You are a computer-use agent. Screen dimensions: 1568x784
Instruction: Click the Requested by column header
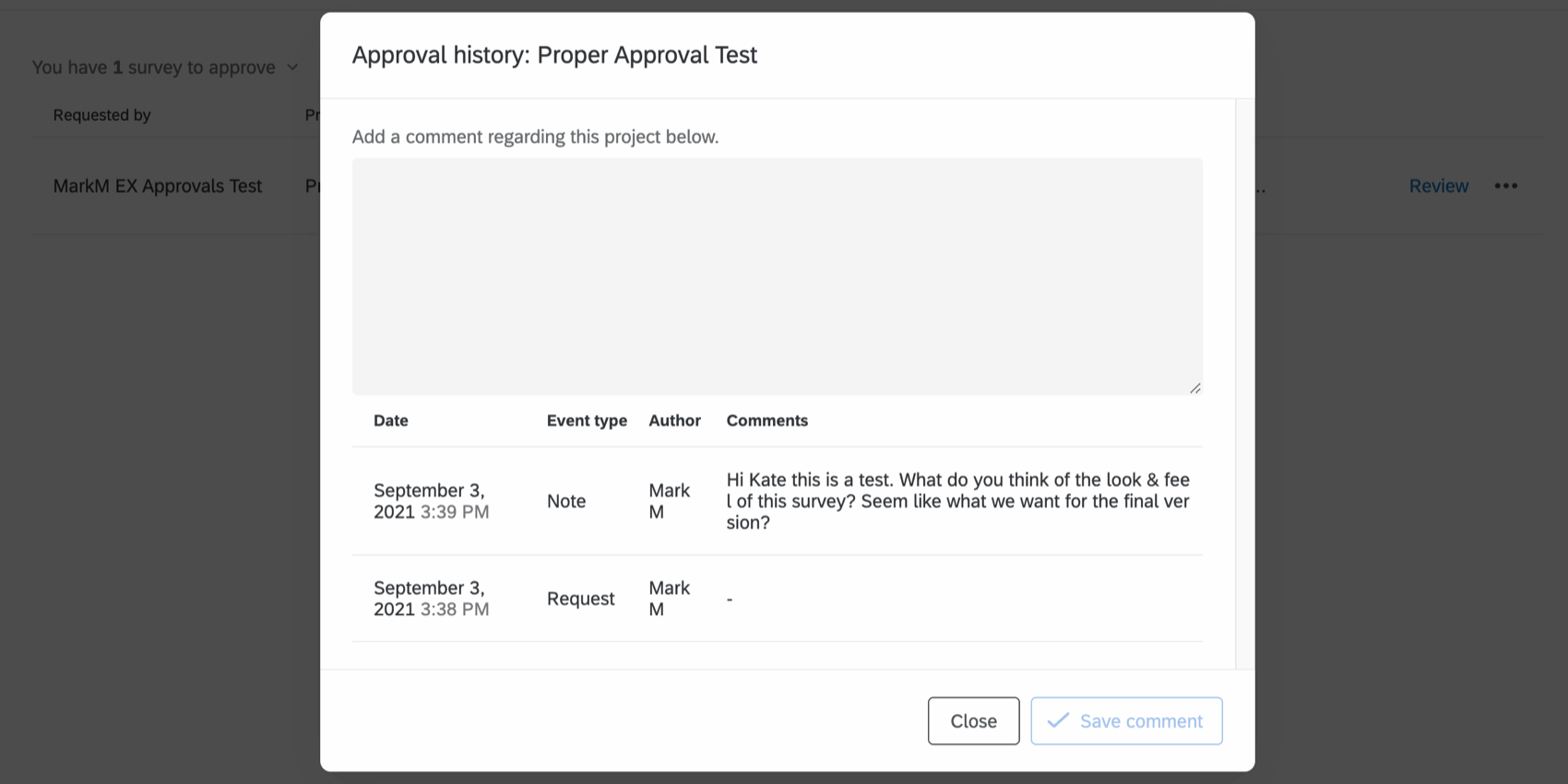pyautogui.click(x=101, y=115)
